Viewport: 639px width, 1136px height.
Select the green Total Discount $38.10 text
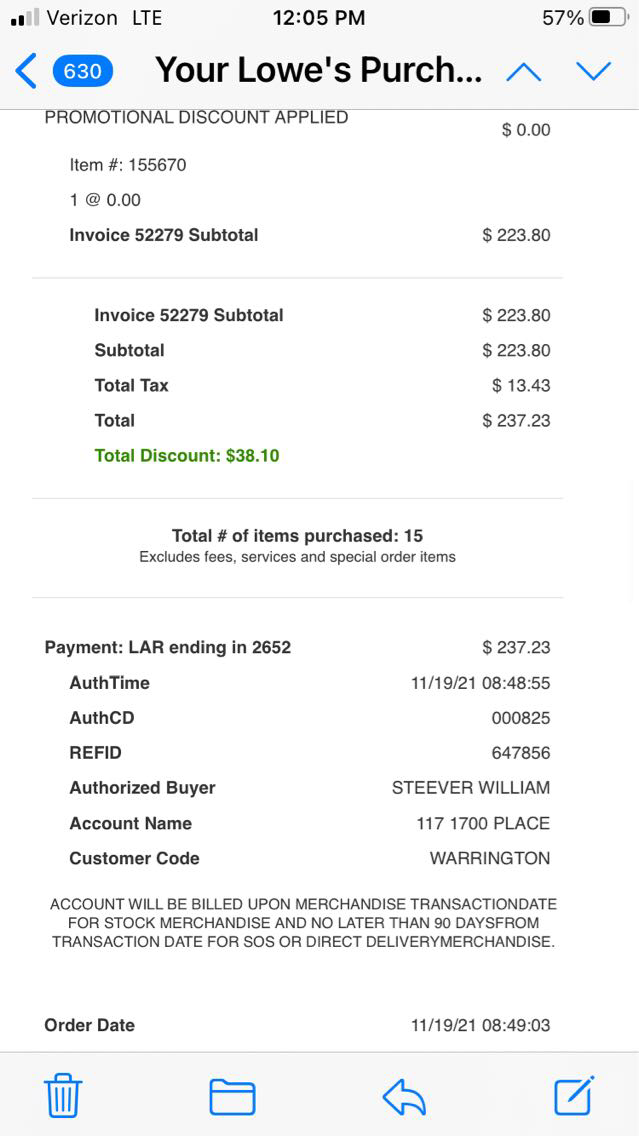pos(187,456)
